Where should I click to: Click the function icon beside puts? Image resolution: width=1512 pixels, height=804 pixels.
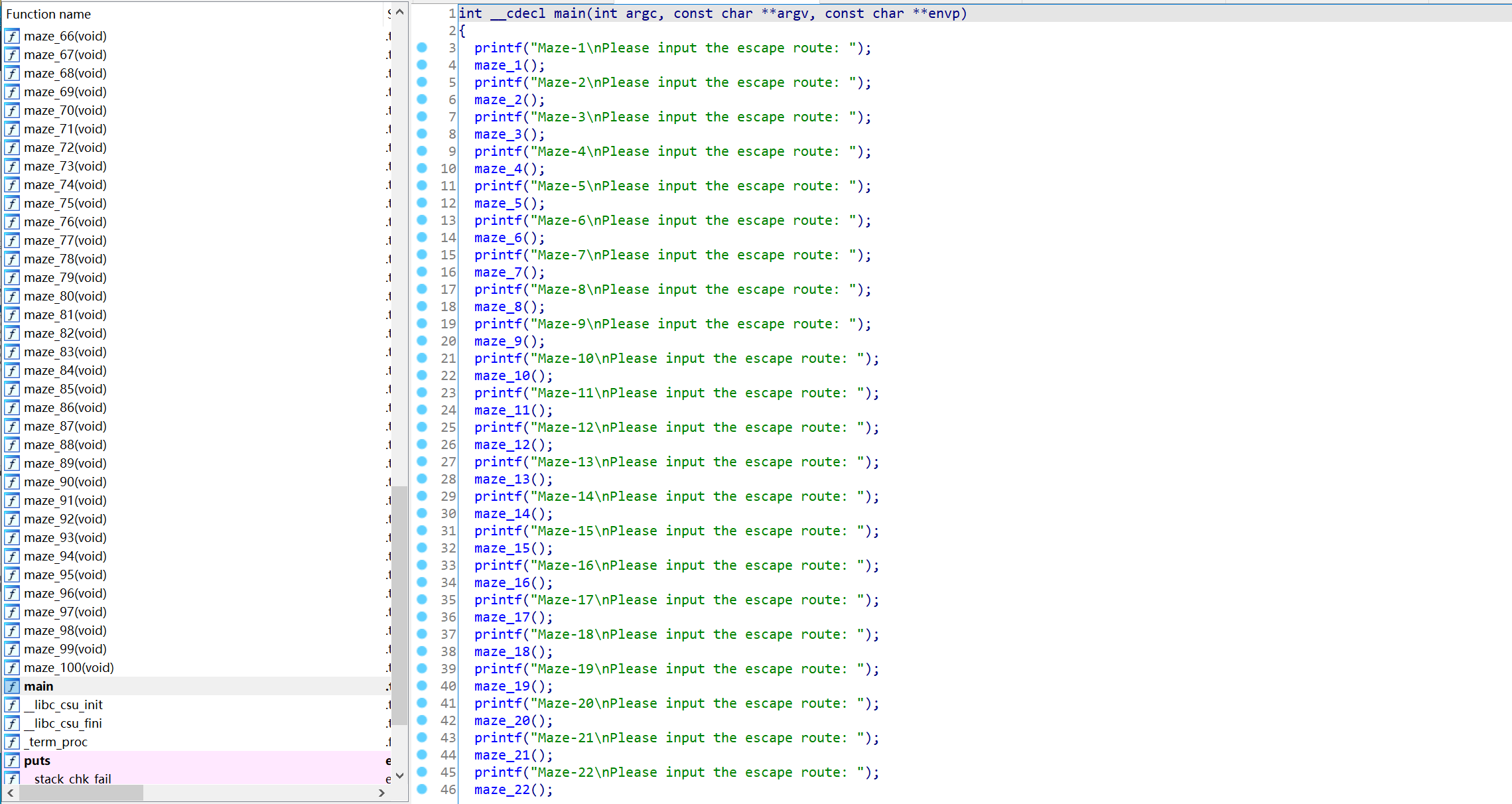pos(12,760)
